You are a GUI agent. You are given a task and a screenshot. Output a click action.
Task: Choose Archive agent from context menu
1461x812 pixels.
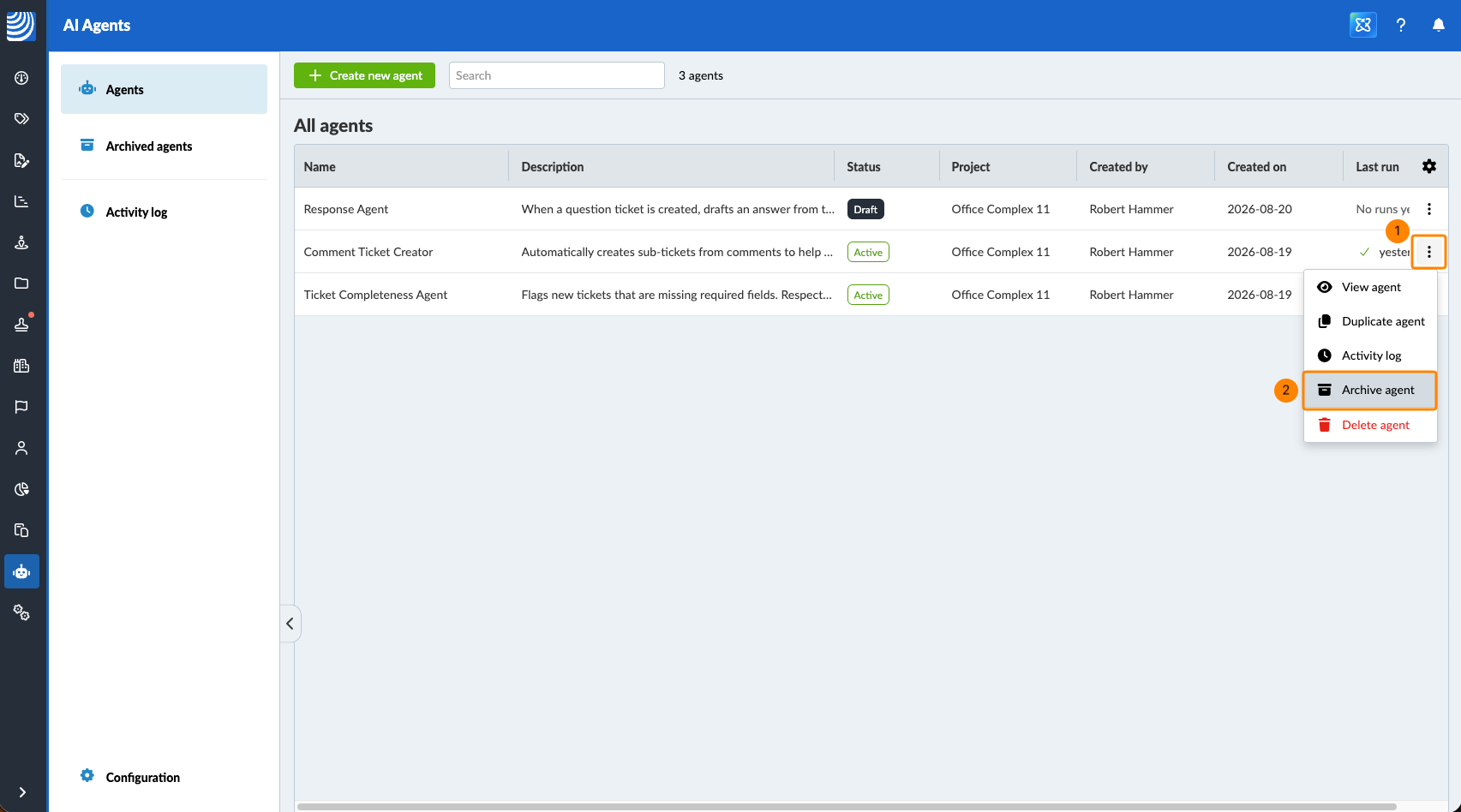tap(1370, 390)
